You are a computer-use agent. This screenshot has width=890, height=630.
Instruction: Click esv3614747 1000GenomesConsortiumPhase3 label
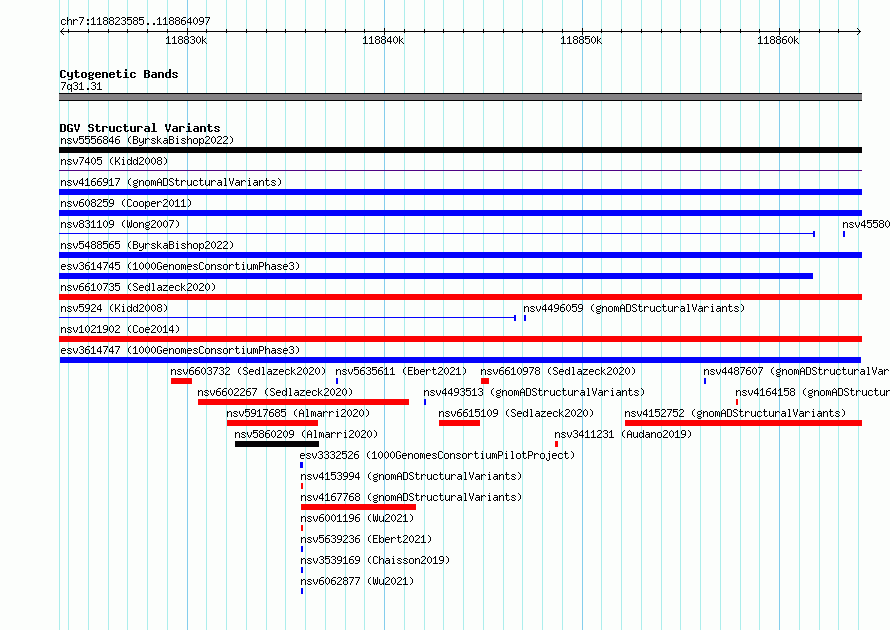pos(180,350)
